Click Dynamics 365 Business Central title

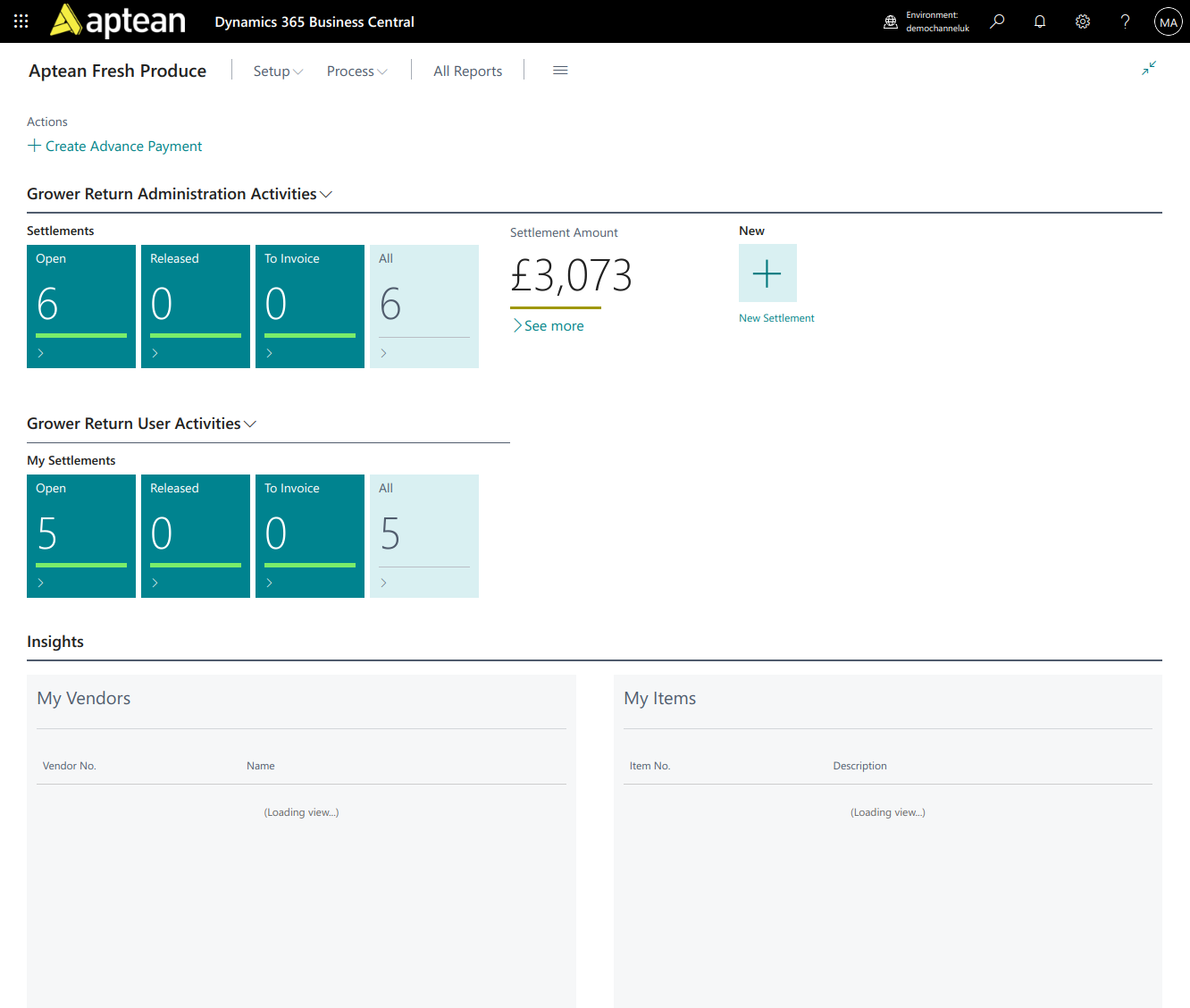tap(314, 21)
